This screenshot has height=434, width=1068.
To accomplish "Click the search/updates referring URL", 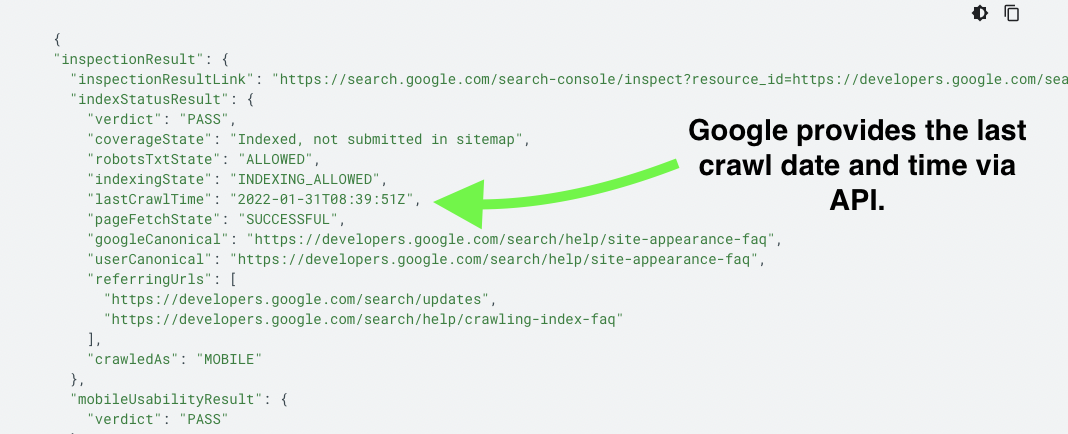I will click(x=296, y=299).
